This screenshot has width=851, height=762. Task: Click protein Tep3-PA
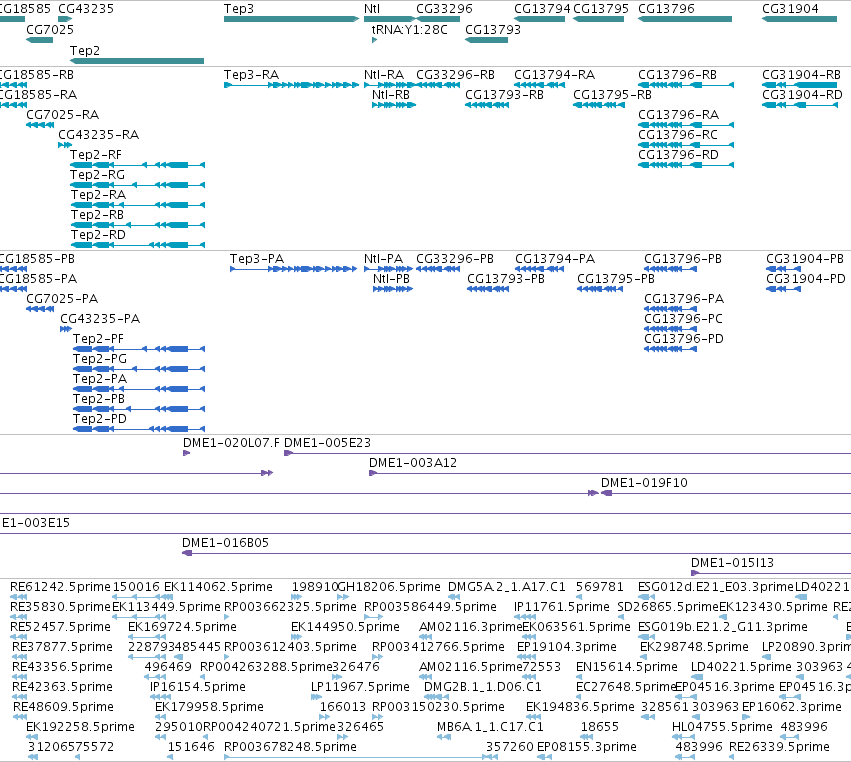[257, 259]
